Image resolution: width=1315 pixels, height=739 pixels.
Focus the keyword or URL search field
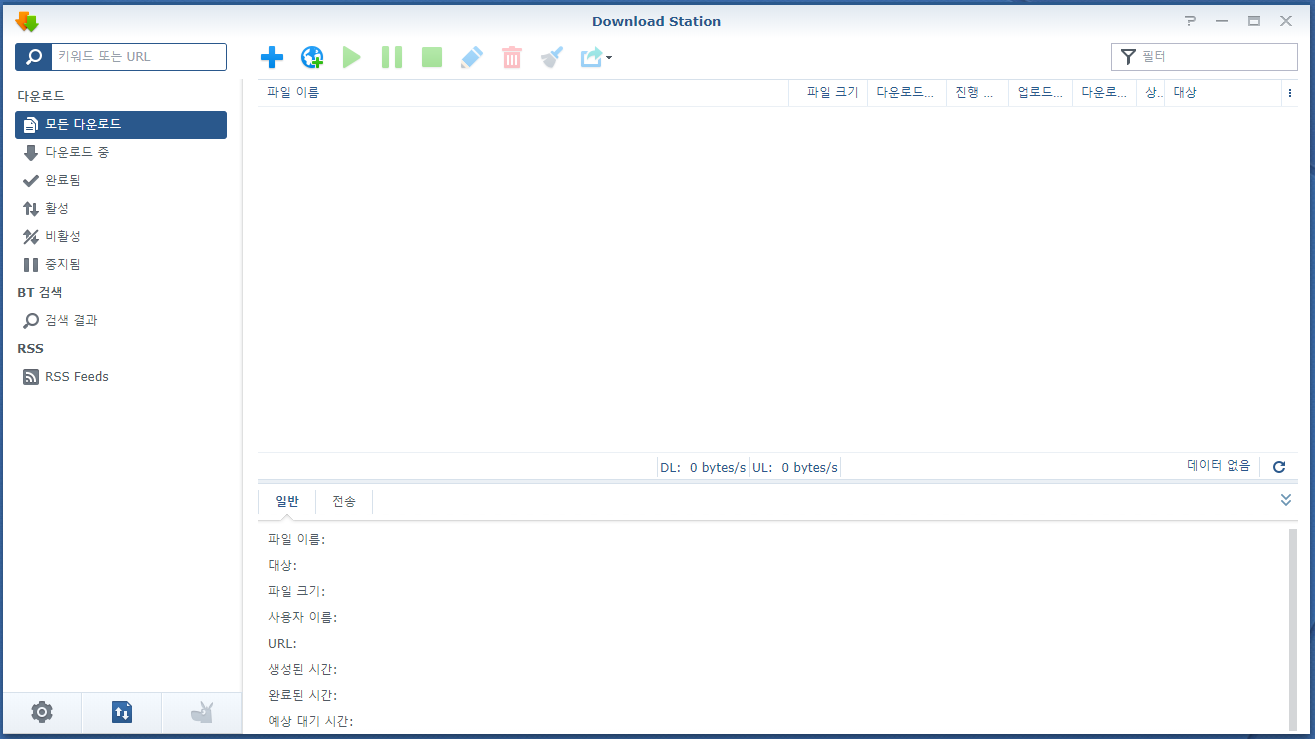coord(138,57)
